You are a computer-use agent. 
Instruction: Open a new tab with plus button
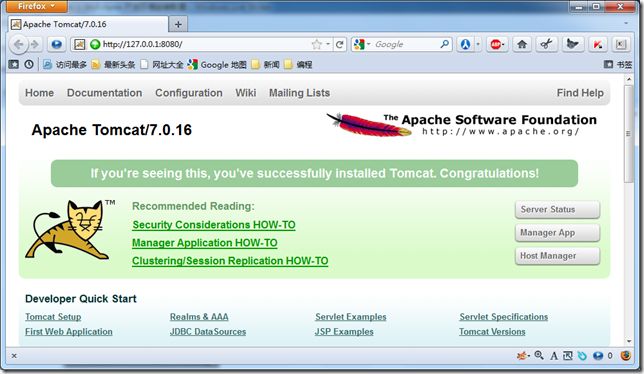click(x=178, y=25)
